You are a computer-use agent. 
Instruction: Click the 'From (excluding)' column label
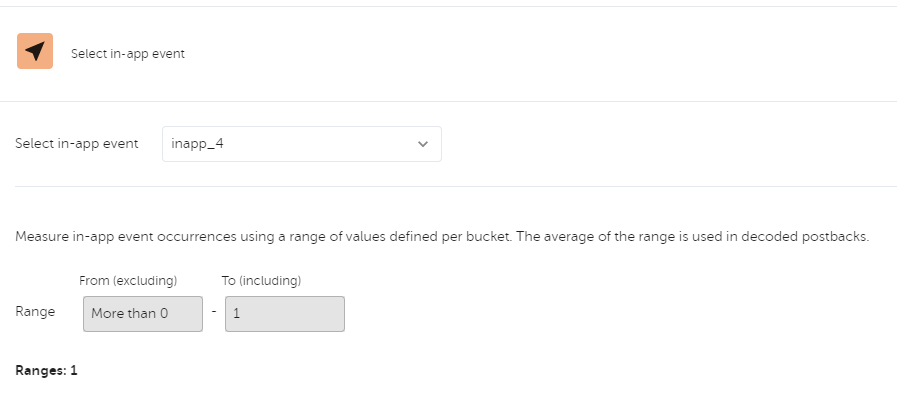click(x=128, y=281)
